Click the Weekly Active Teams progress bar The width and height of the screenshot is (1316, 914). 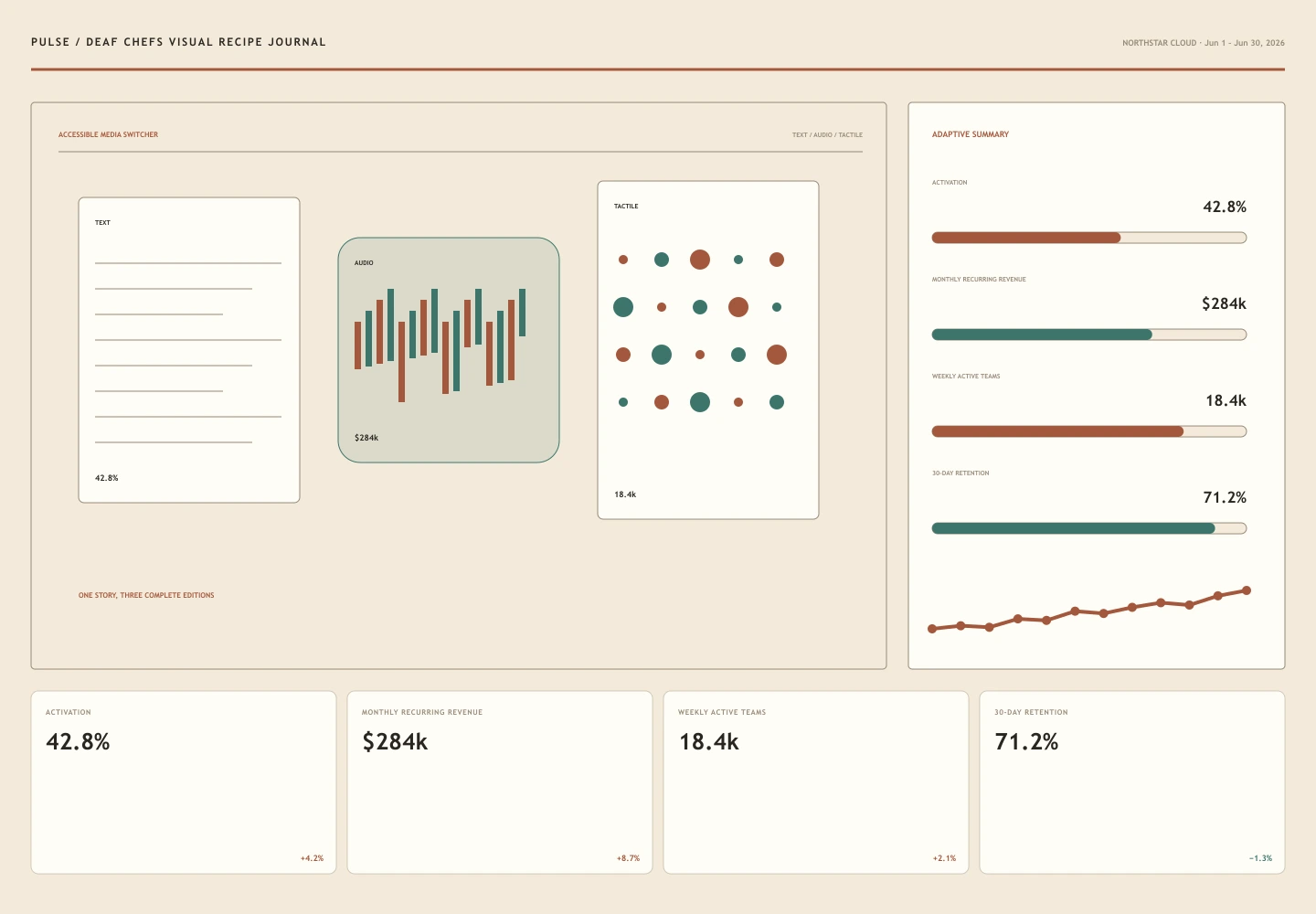click(1089, 431)
